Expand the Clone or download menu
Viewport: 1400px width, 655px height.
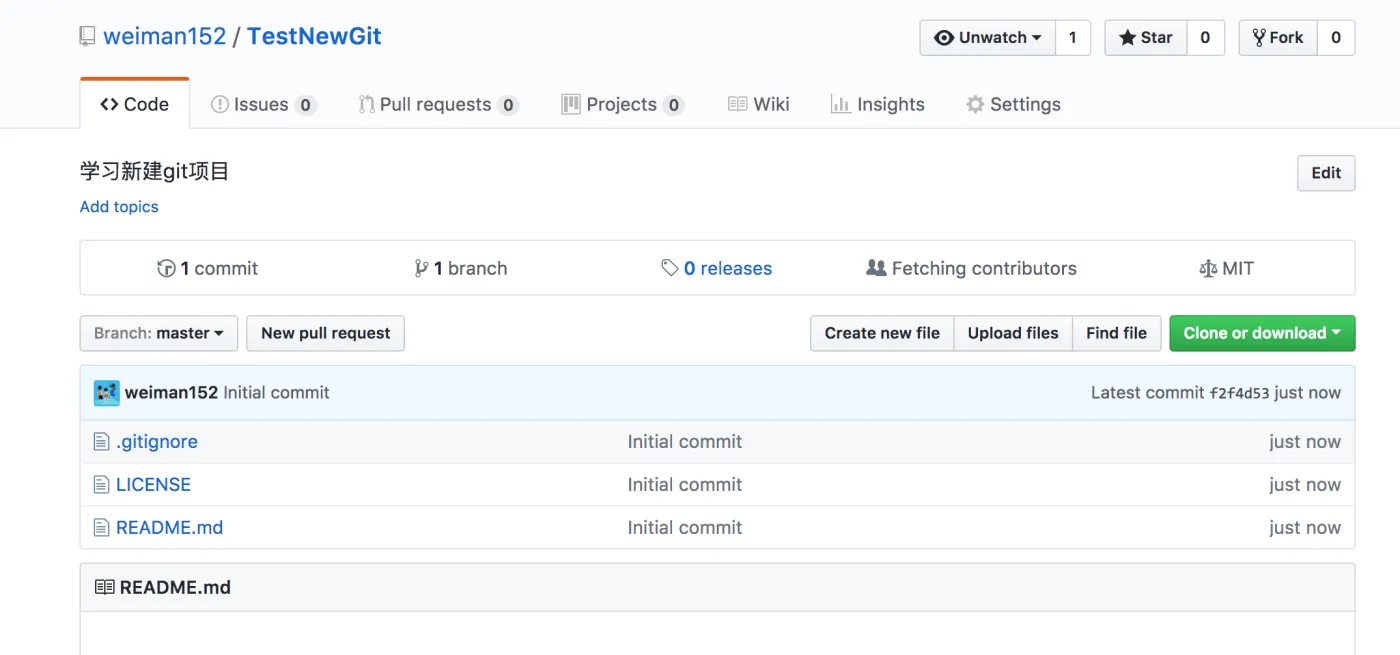coord(1262,333)
